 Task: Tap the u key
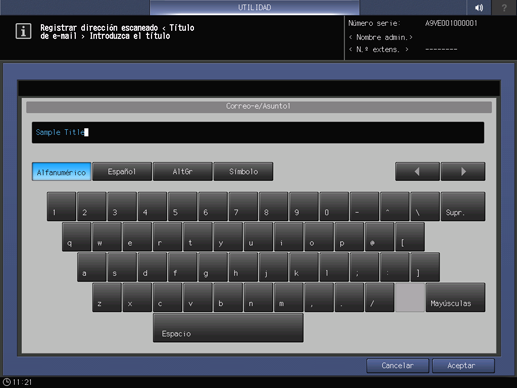258,237
